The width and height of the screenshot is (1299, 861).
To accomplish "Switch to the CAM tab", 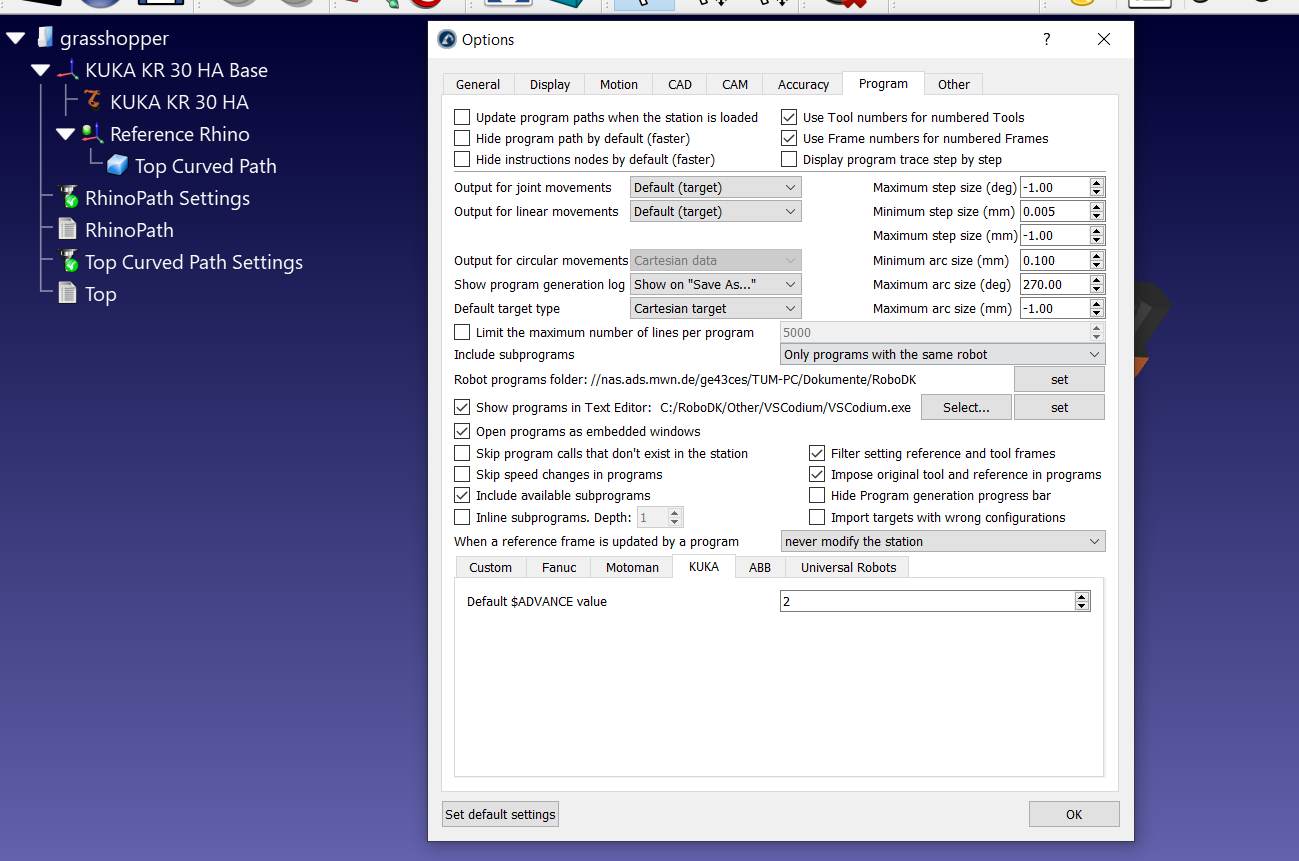I will pos(735,85).
